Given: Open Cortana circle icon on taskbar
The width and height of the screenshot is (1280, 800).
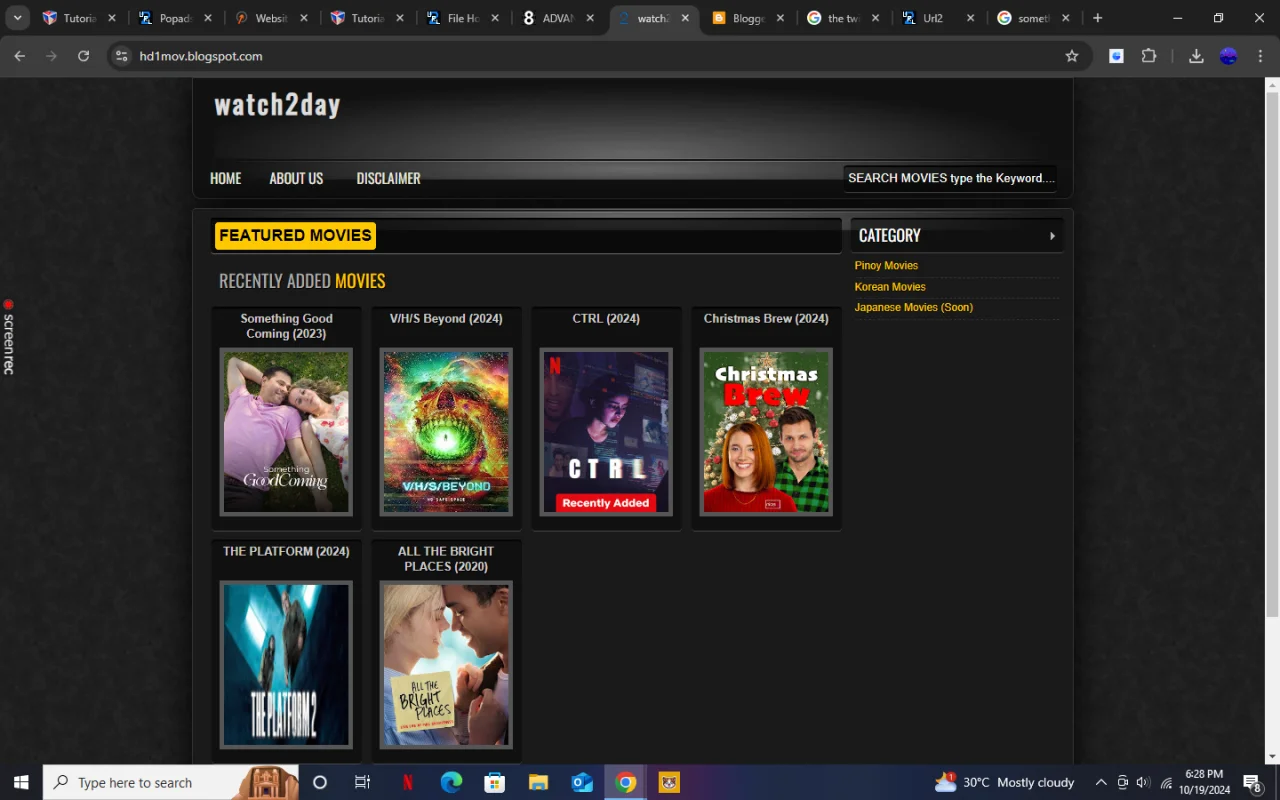Looking at the screenshot, I should (x=320, y=782).
